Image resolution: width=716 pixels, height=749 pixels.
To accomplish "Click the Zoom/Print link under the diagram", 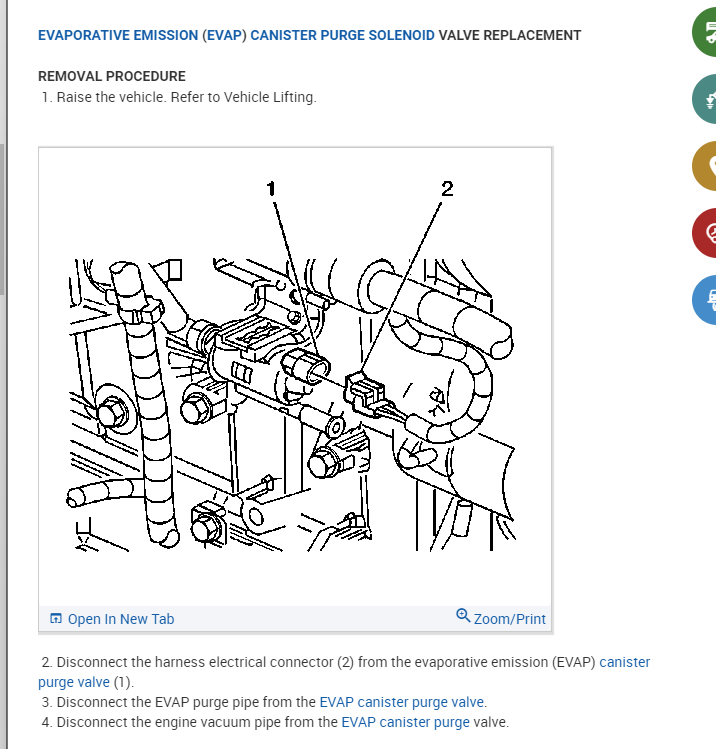I will (x=509, y=619).
